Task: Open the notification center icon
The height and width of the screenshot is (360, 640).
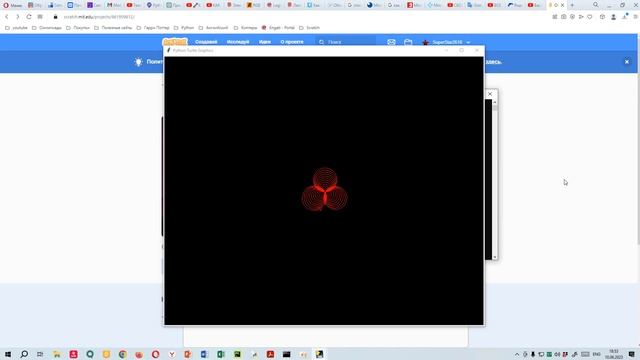Action: pyautogui.click(x=631, y=354)
